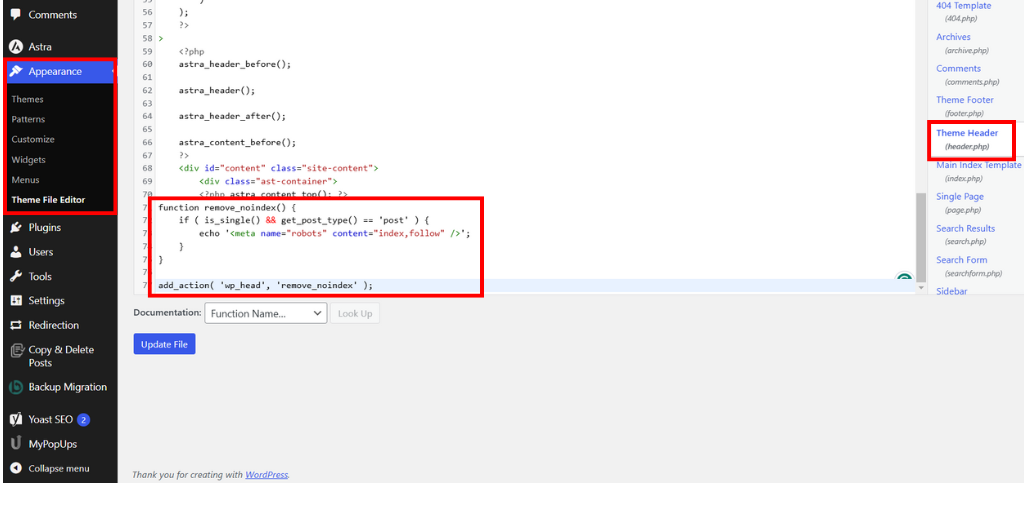Open the Theme Footer file
This screenshot has width=1024, height=512.
pos(965,100)
